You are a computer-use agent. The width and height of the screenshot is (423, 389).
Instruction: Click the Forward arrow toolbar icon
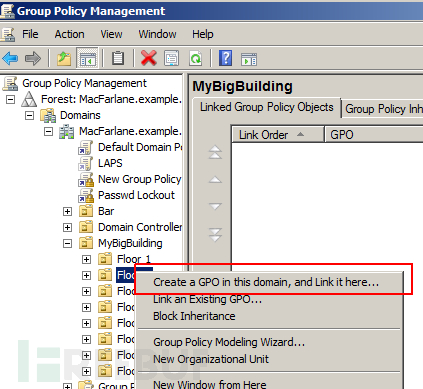pos(33,59)
